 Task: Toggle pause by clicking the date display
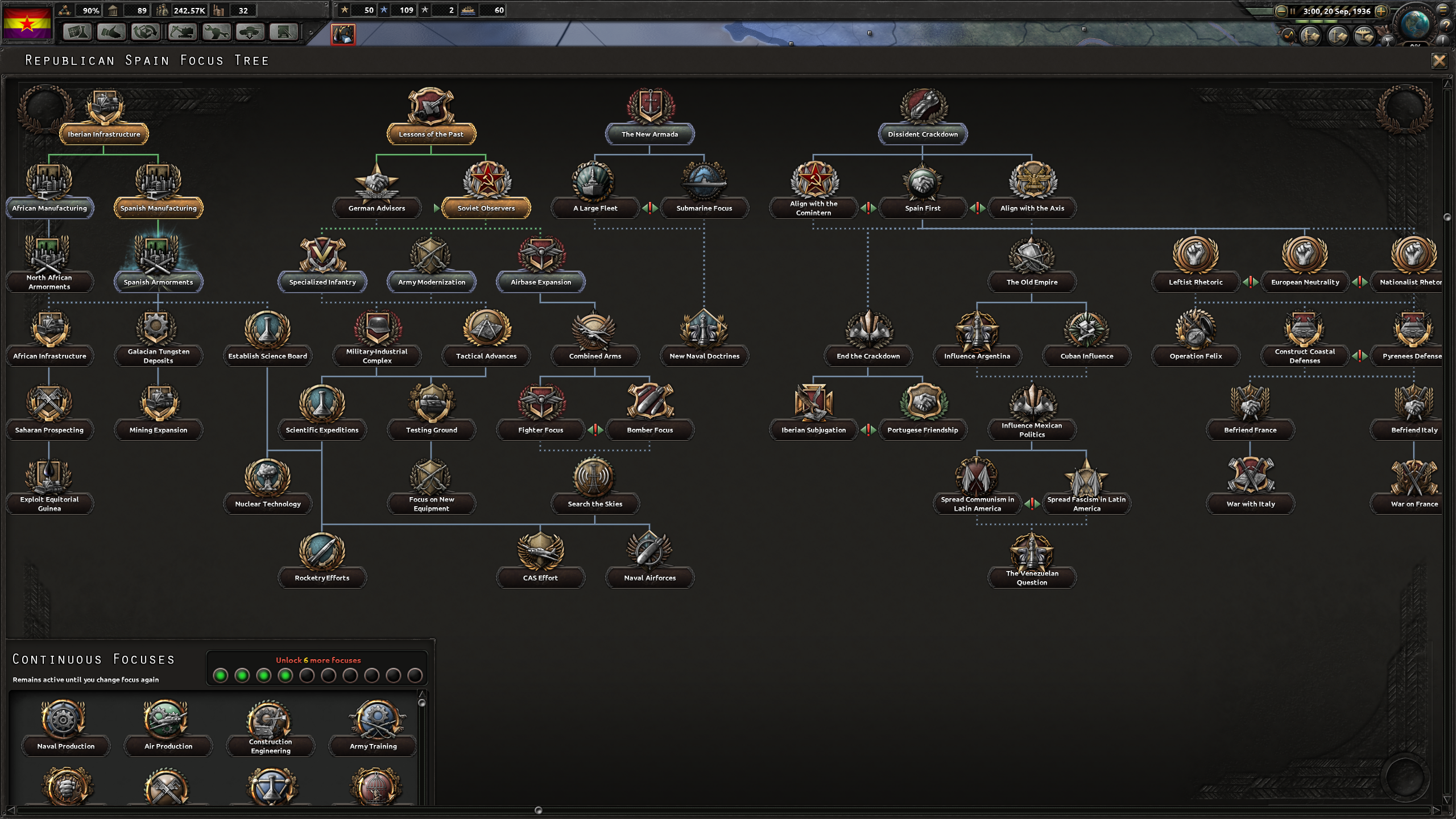[x=1337, y=11]
